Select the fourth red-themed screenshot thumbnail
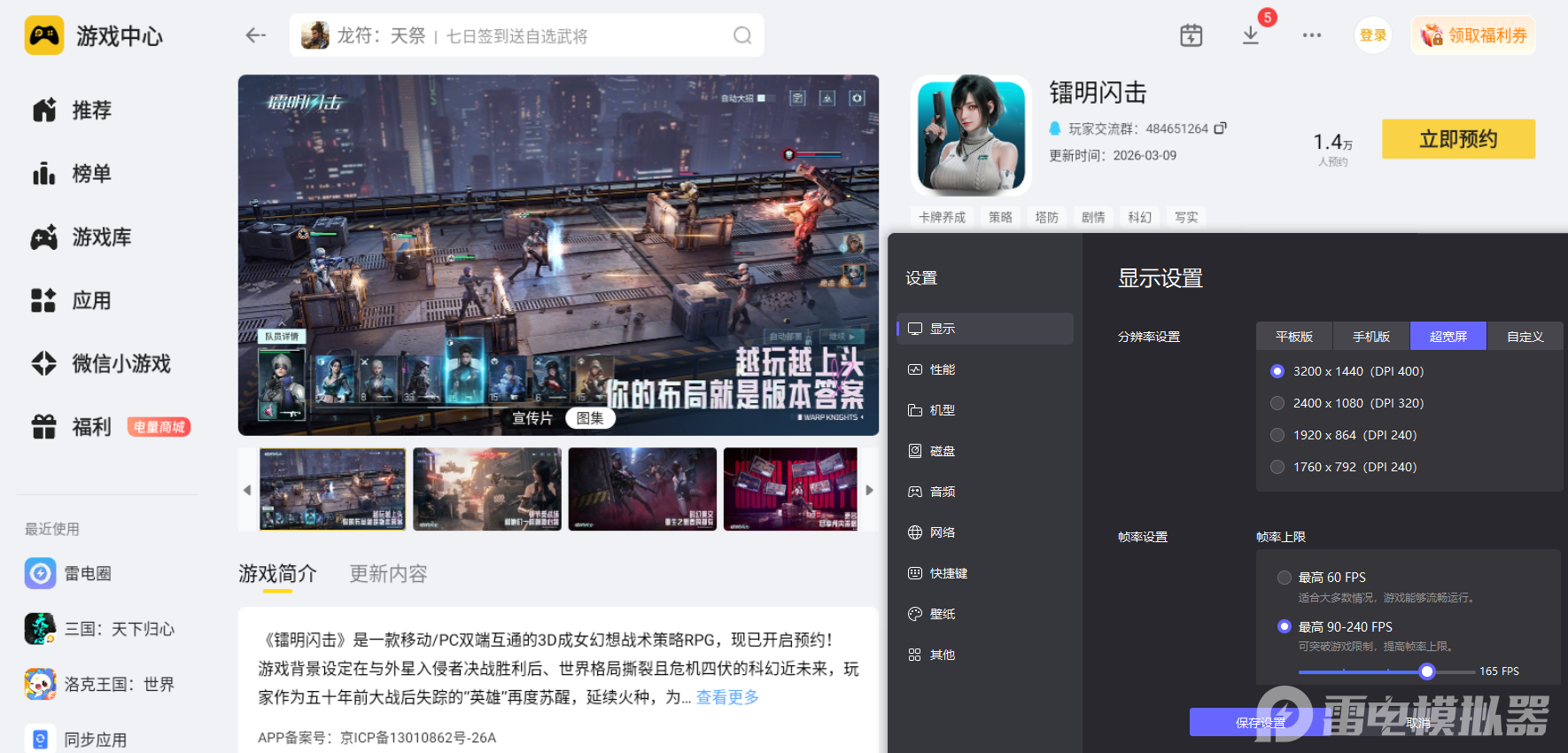Image resolution: width=1568 pixels, height=753 pixels. pos(790,489)
